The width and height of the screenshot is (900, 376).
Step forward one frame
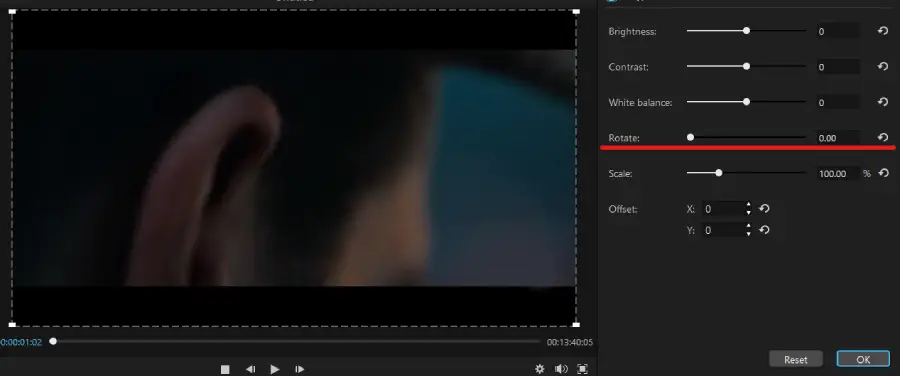[x=300, y=369]
